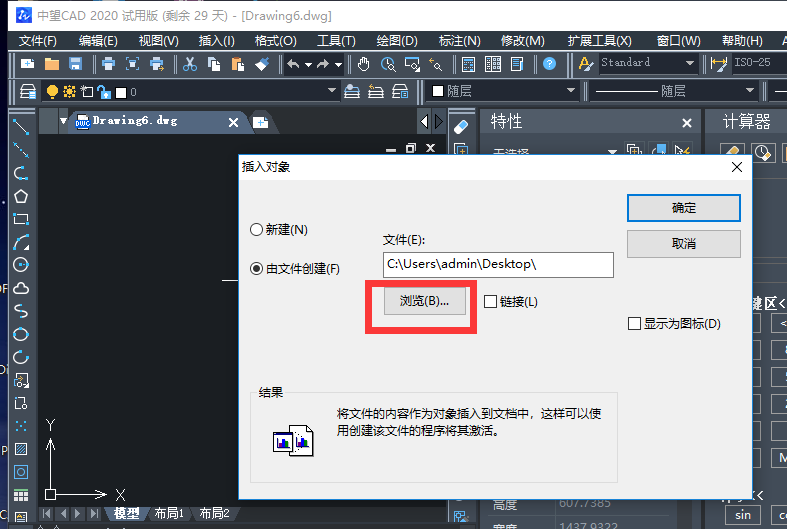The width and height of the screenshot is (787, 529).
Task: Activate the Pan hand tool
Action: (364, 64)
